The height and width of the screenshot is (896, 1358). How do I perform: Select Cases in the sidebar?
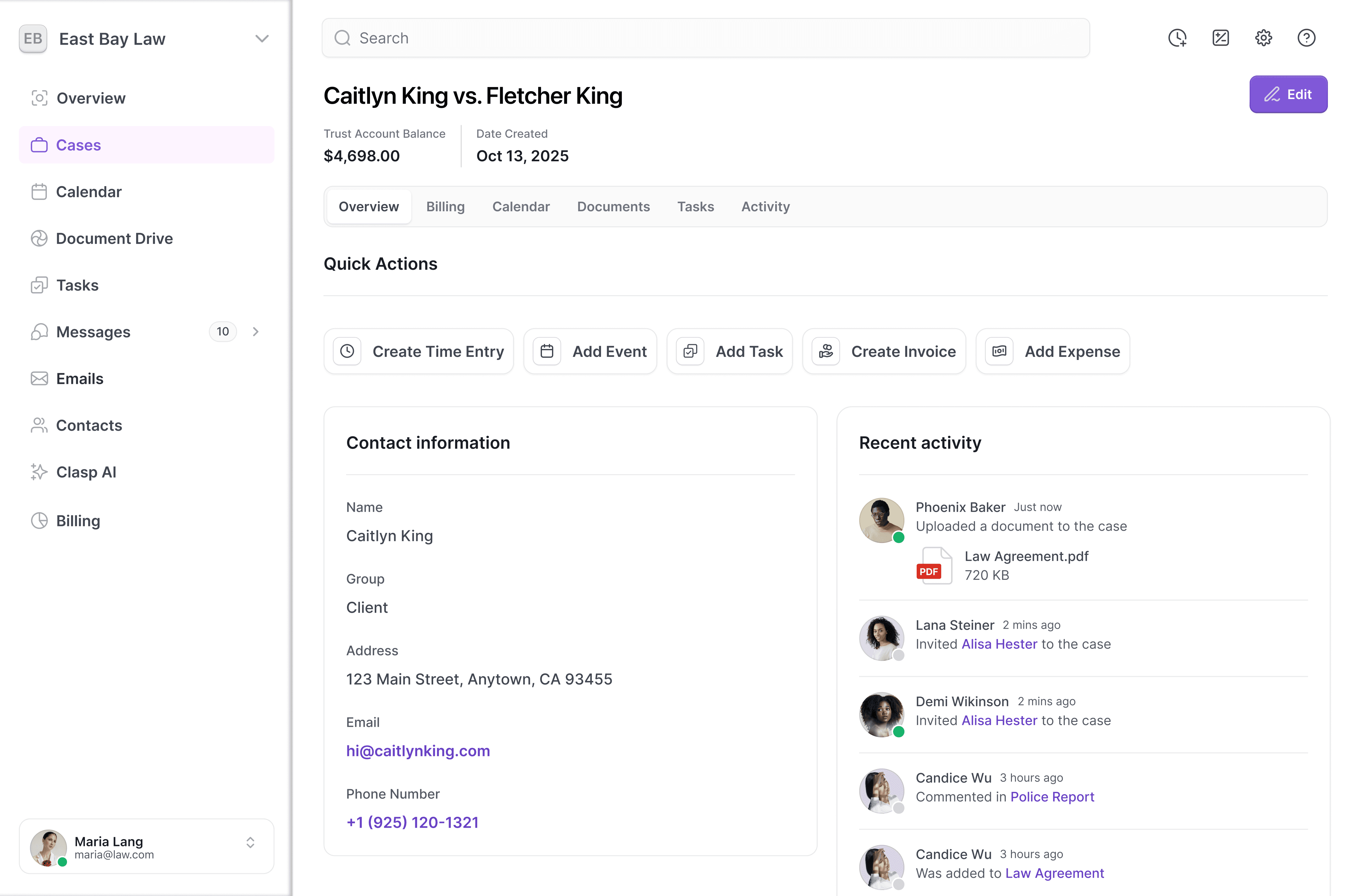click(146, 145)
